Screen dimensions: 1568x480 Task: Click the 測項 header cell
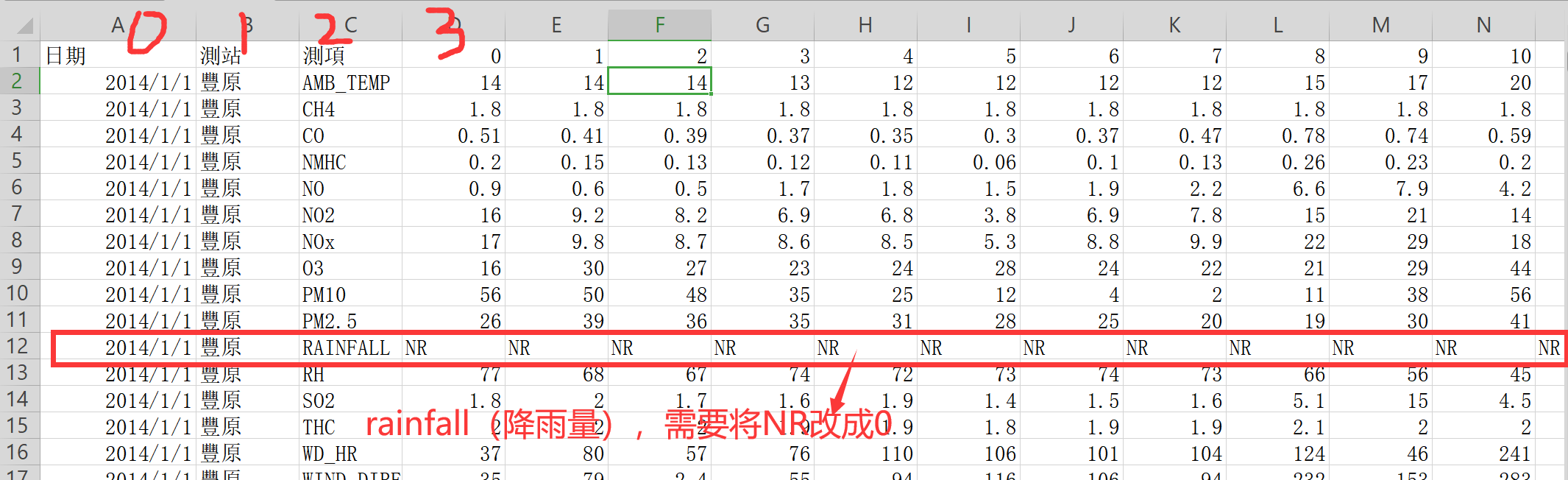pyautogui.click(x=350, y=55)
